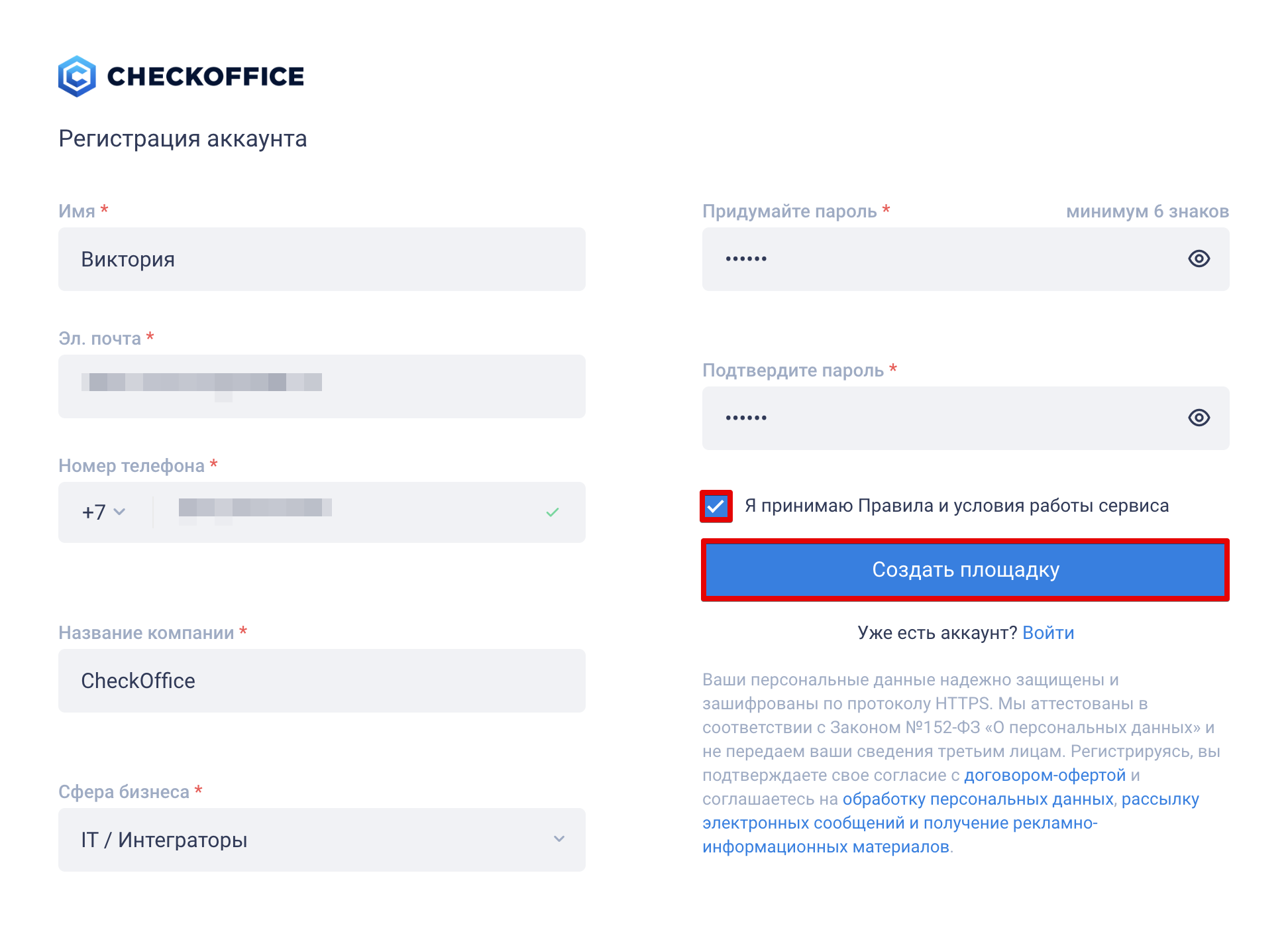Focus the Придумайте пароль input field
The image size is (1288, 928).
(941, 259)
